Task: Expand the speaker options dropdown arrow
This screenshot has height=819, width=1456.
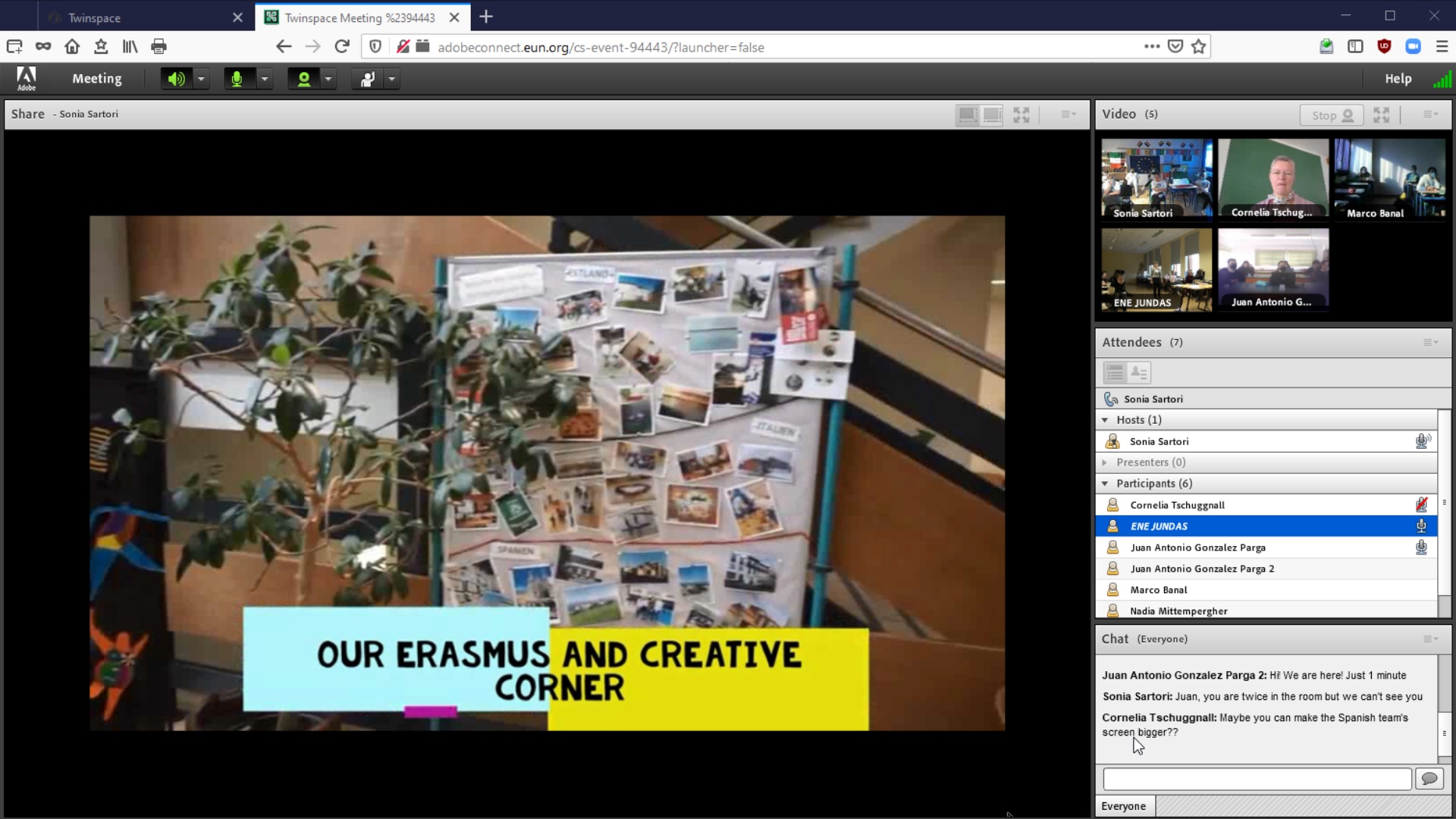Action: (201, 79)
